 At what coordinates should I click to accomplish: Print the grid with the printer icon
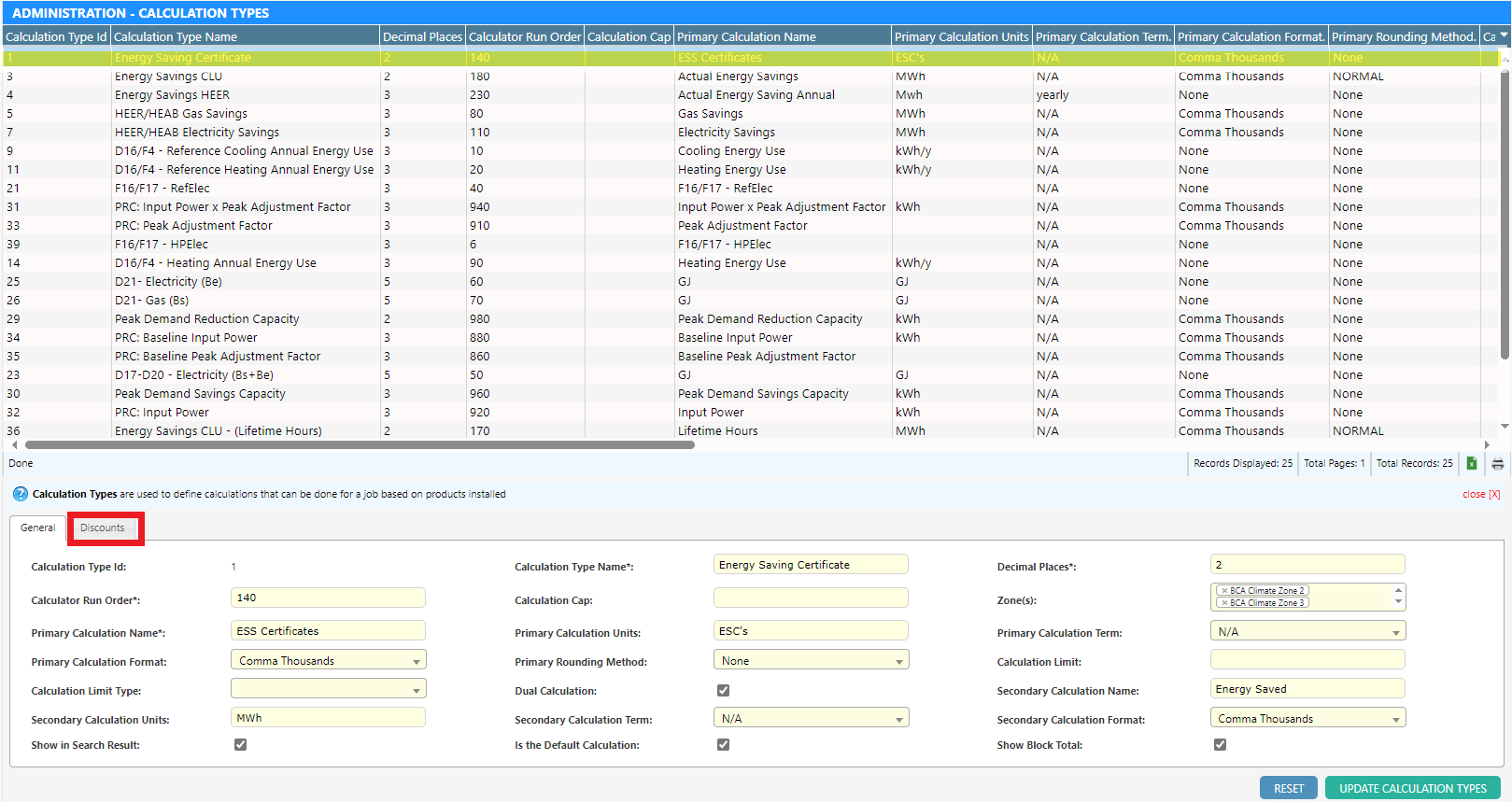(x=1498, y=463)
